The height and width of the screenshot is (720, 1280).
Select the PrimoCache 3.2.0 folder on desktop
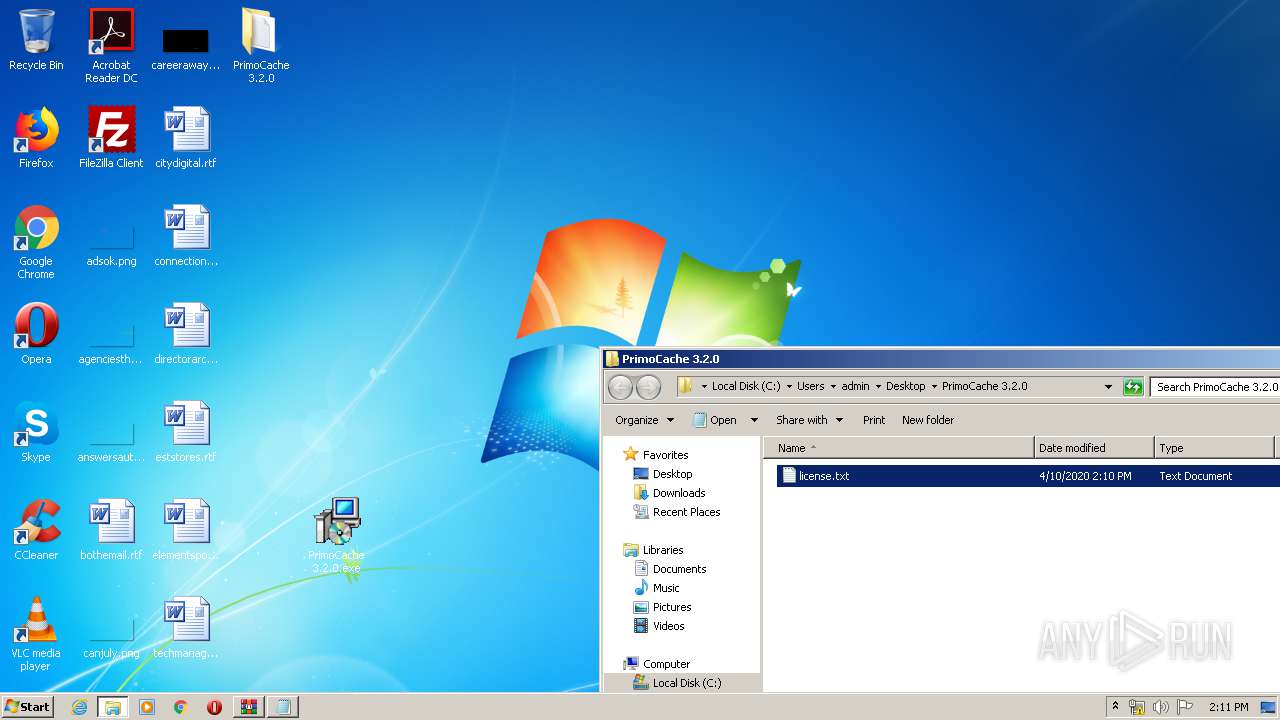point(260,46)
